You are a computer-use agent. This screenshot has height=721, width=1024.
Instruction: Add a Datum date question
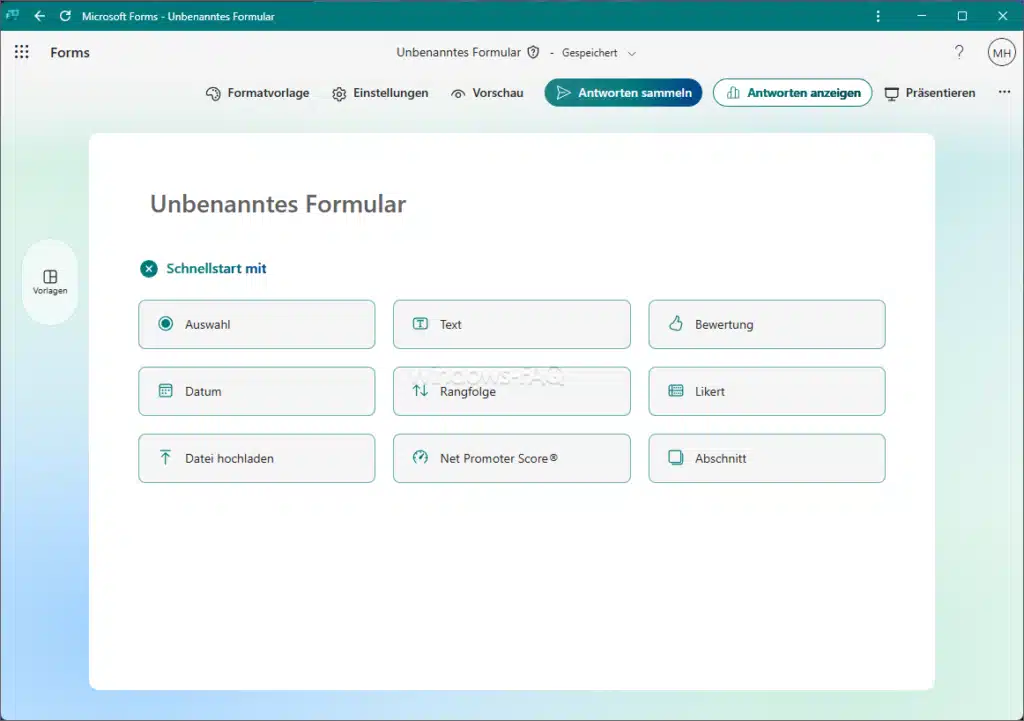pyautogui.click(x=257, y=391)
